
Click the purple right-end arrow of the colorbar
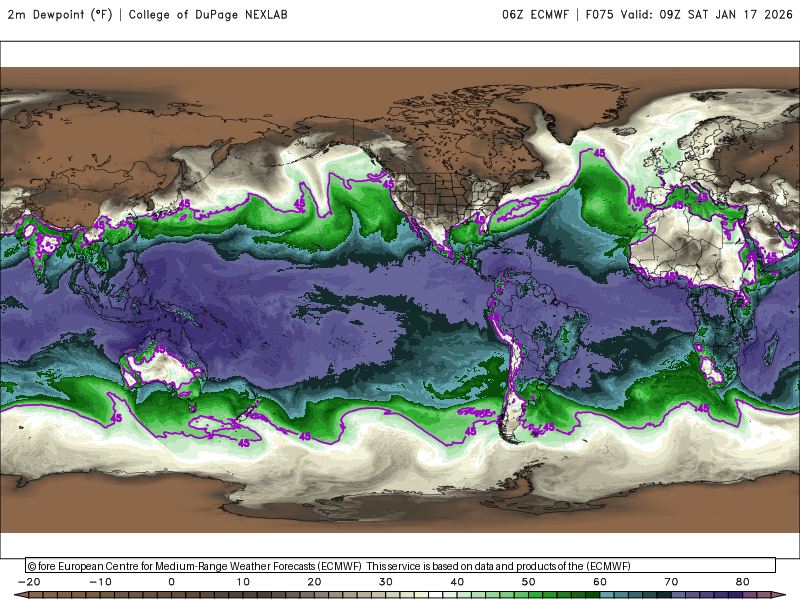779,595
